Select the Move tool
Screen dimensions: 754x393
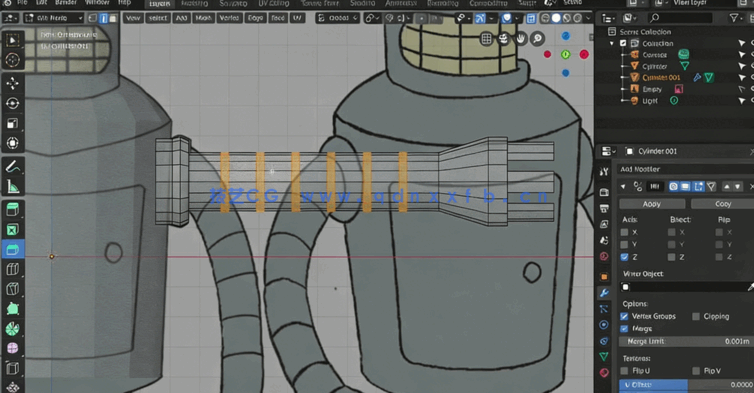[13, 83]
